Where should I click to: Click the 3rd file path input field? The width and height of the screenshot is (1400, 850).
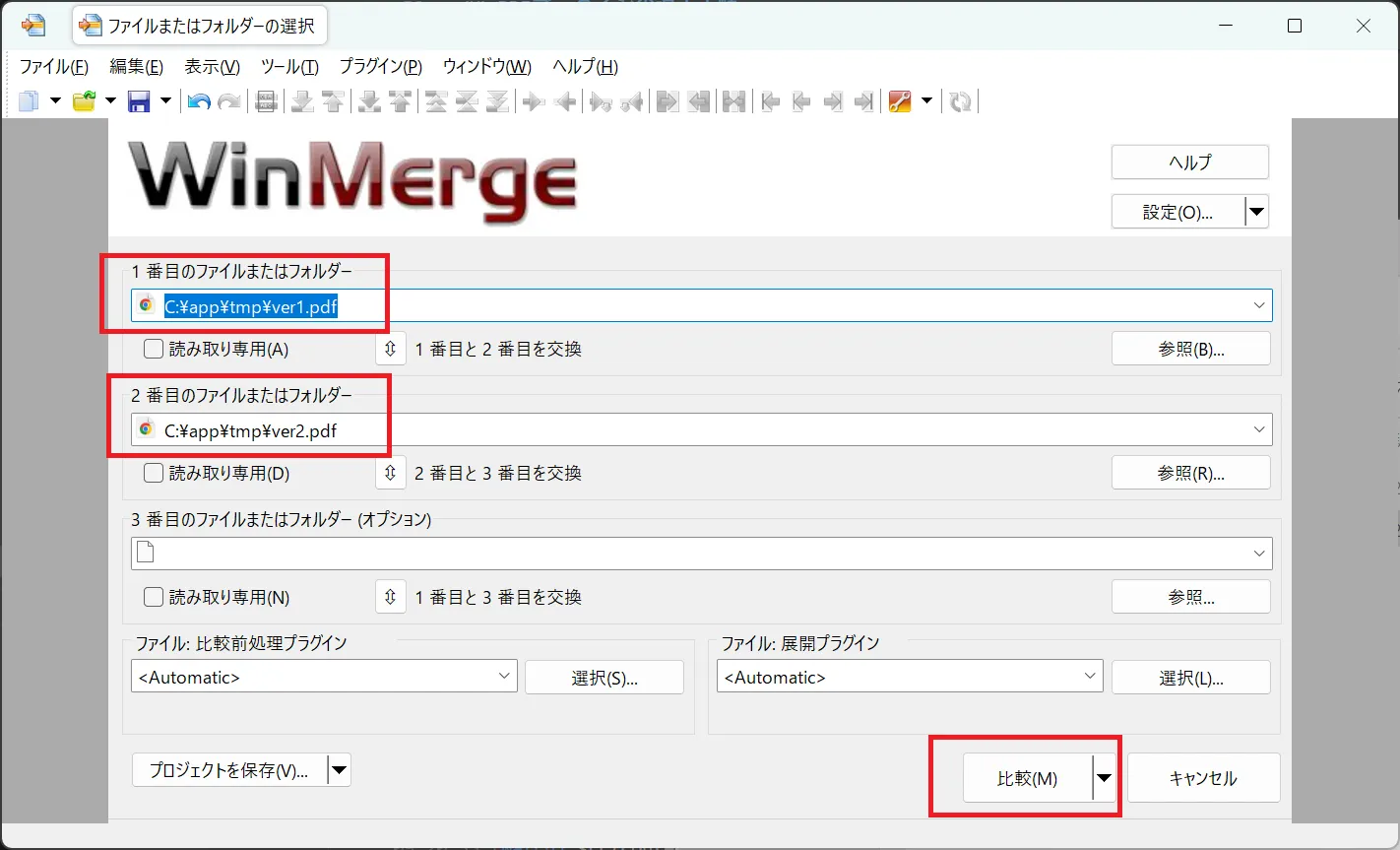coord(701,554)
